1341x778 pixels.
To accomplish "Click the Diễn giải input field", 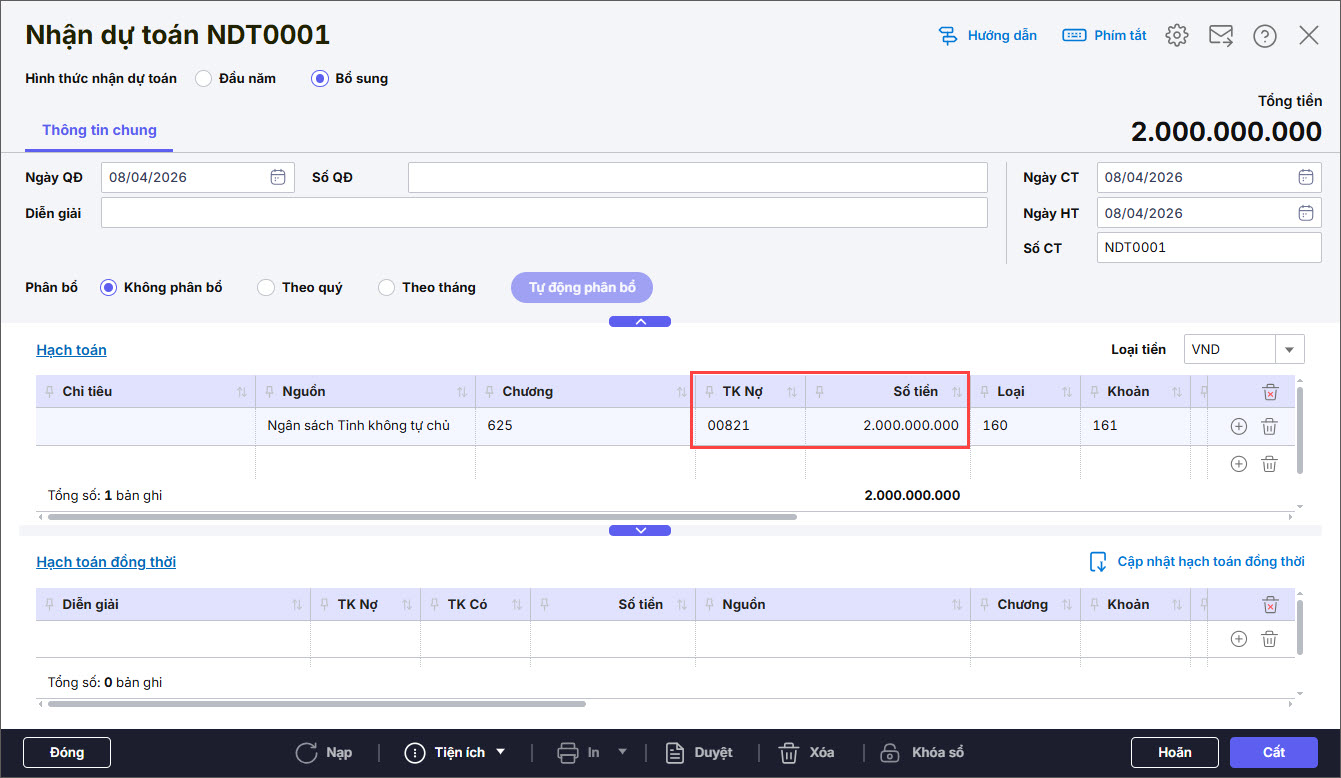I will click(x=544, y=213).
